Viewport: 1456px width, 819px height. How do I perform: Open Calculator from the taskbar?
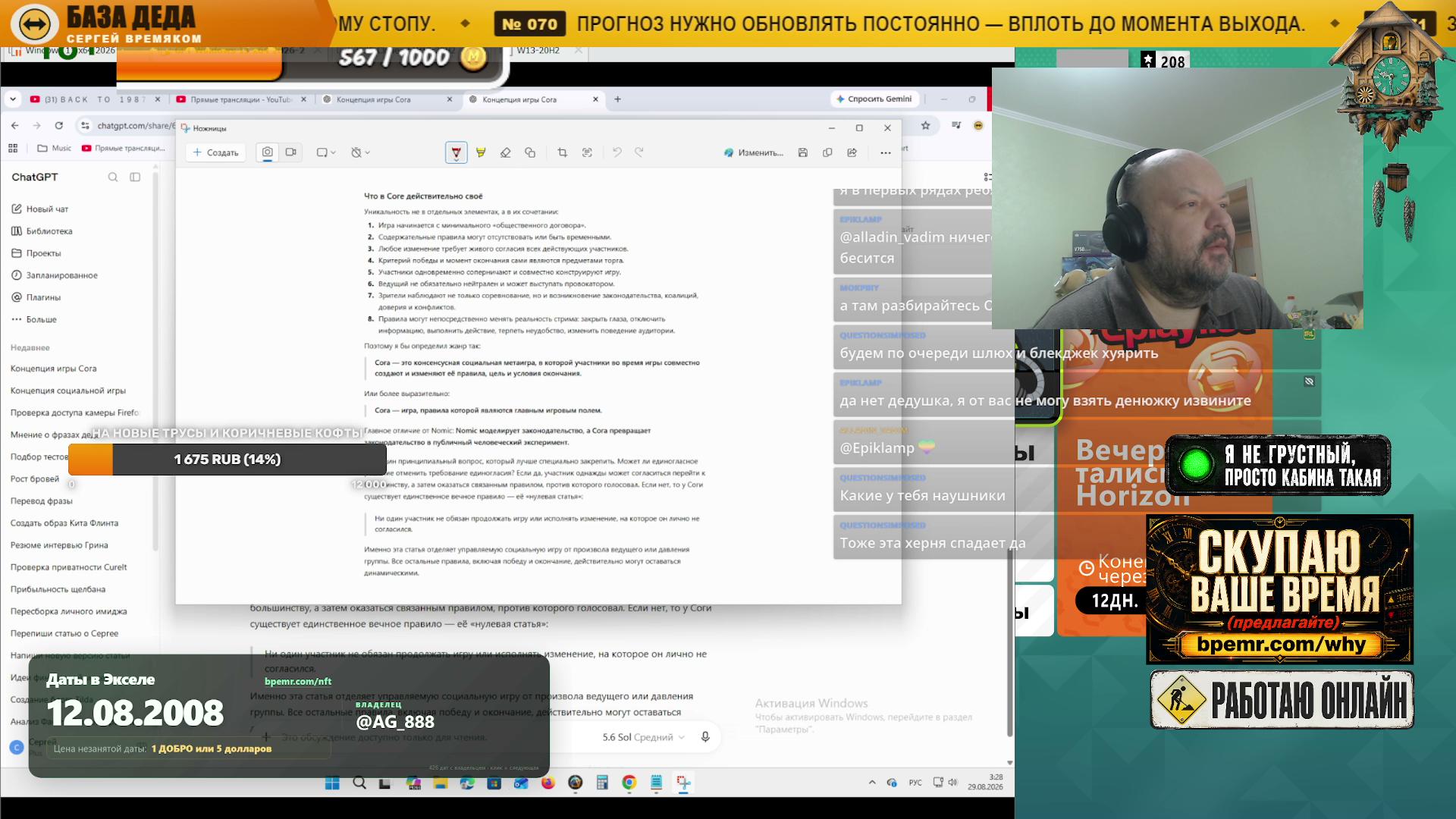[602, 783]
